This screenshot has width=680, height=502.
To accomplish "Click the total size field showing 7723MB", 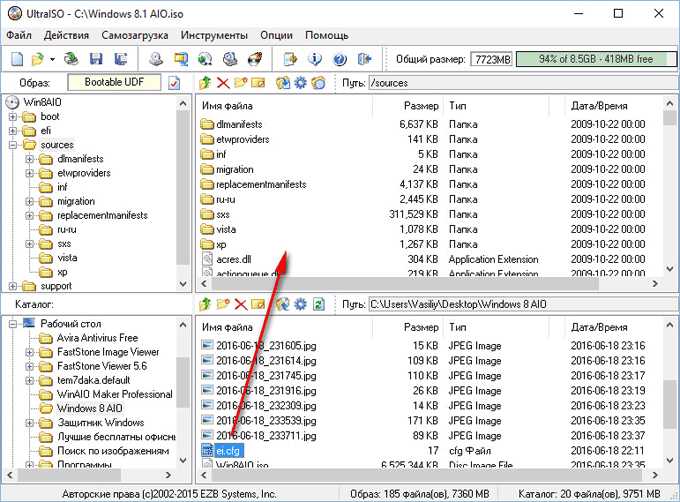I will point(493,59).
